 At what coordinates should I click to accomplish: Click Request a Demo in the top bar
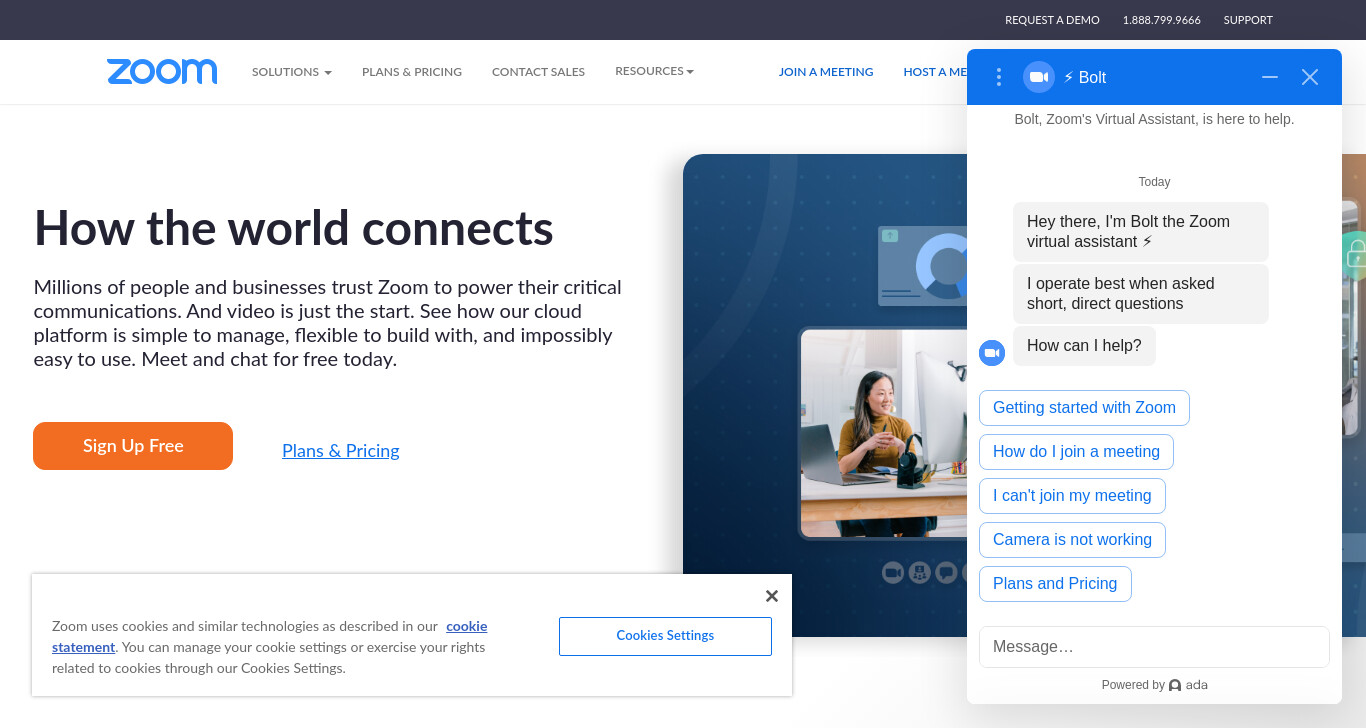[1052, 20]
